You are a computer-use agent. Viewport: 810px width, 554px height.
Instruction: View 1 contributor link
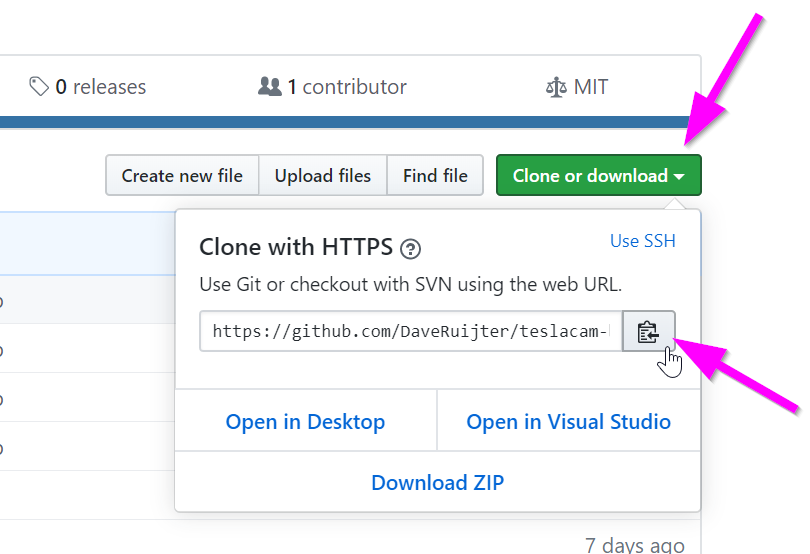point(332,87)
